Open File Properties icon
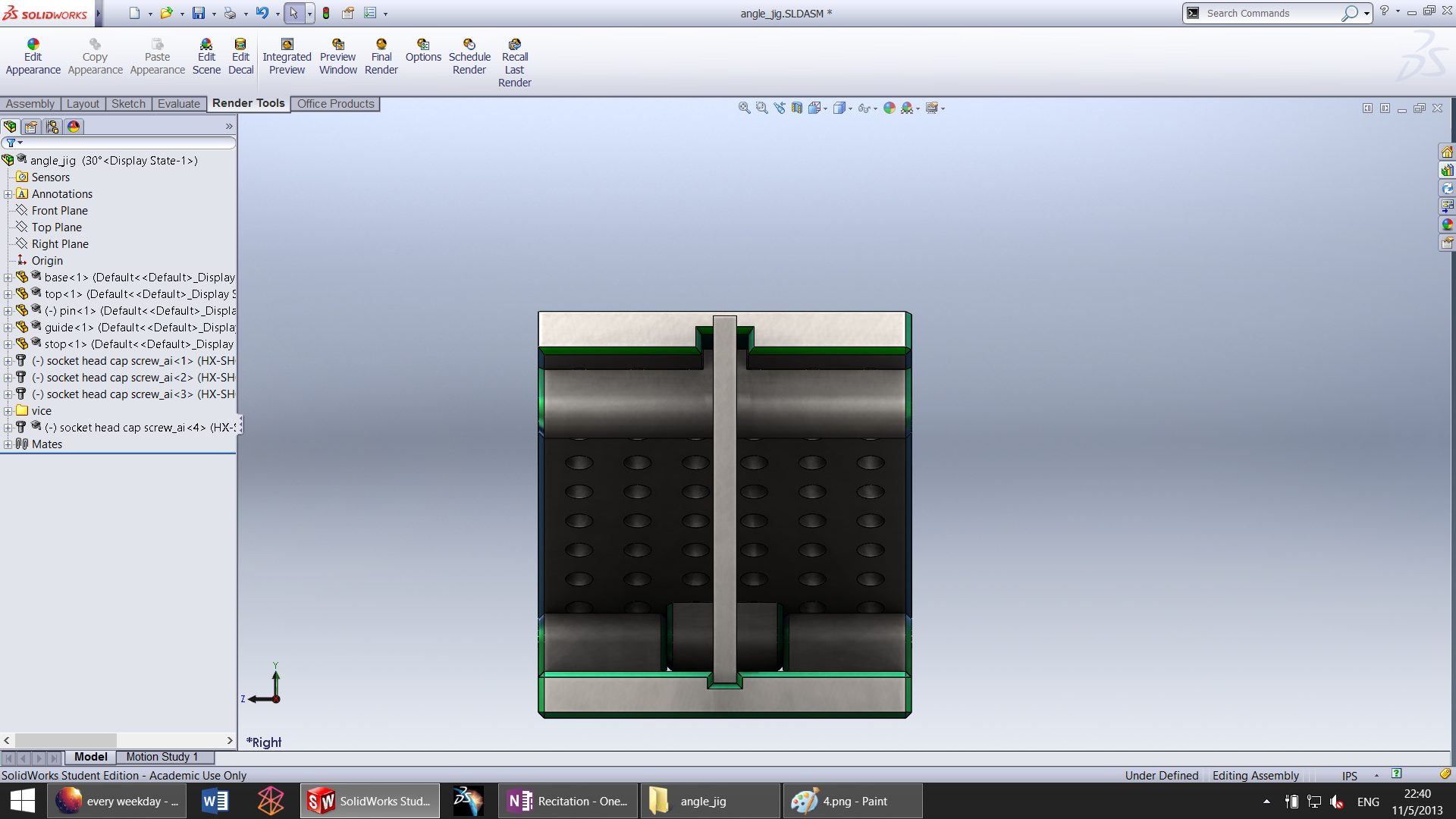The height and width of the screenshot is (819, 1456). [x=348, y=13]
